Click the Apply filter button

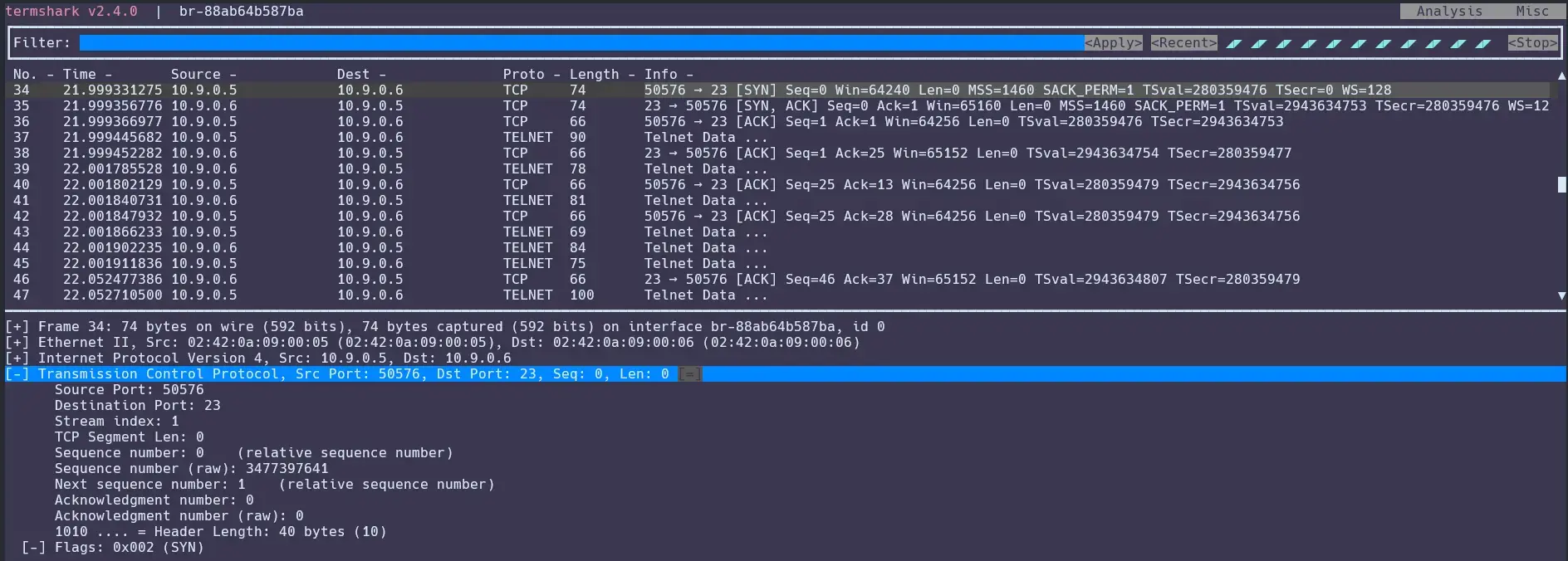[x=1113, y=42]
